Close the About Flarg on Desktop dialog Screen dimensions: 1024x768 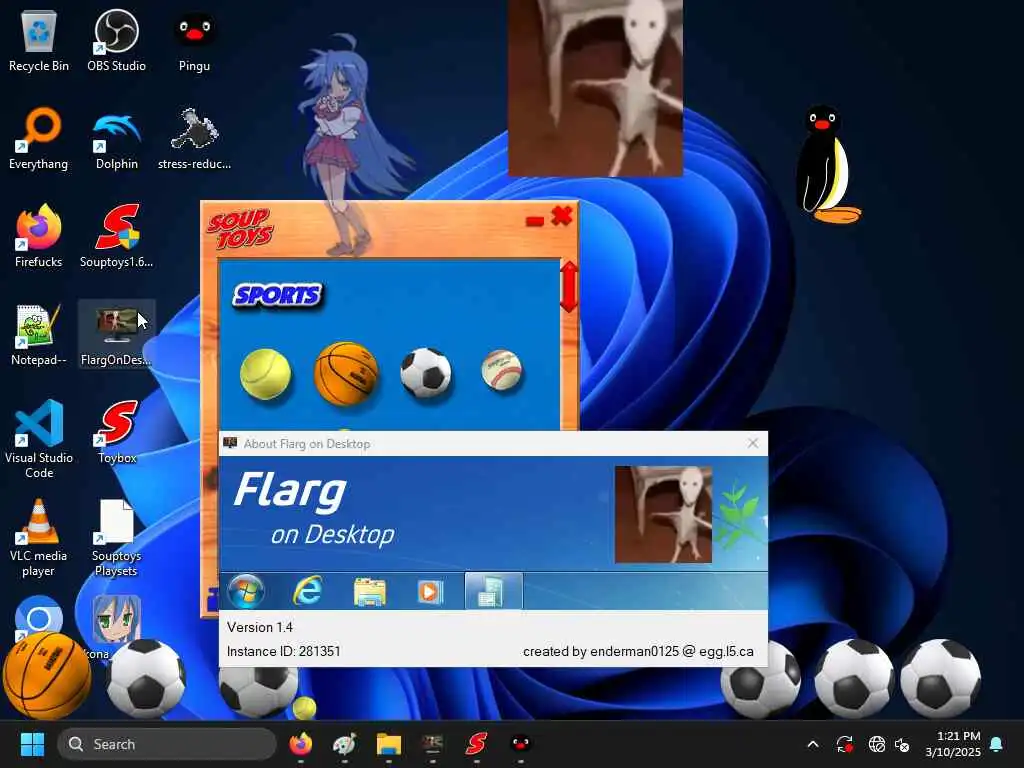tap(753, 443)
